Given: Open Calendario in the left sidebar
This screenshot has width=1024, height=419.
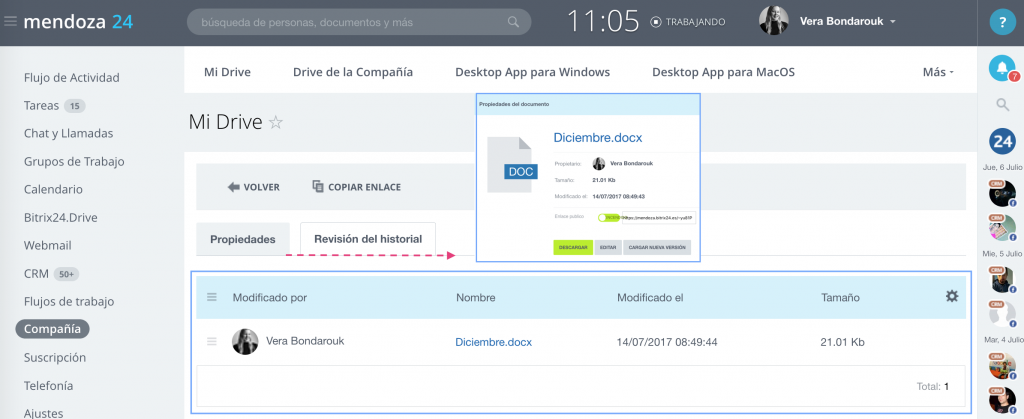Looking at the screenshot, I should [x=54, y=190].
